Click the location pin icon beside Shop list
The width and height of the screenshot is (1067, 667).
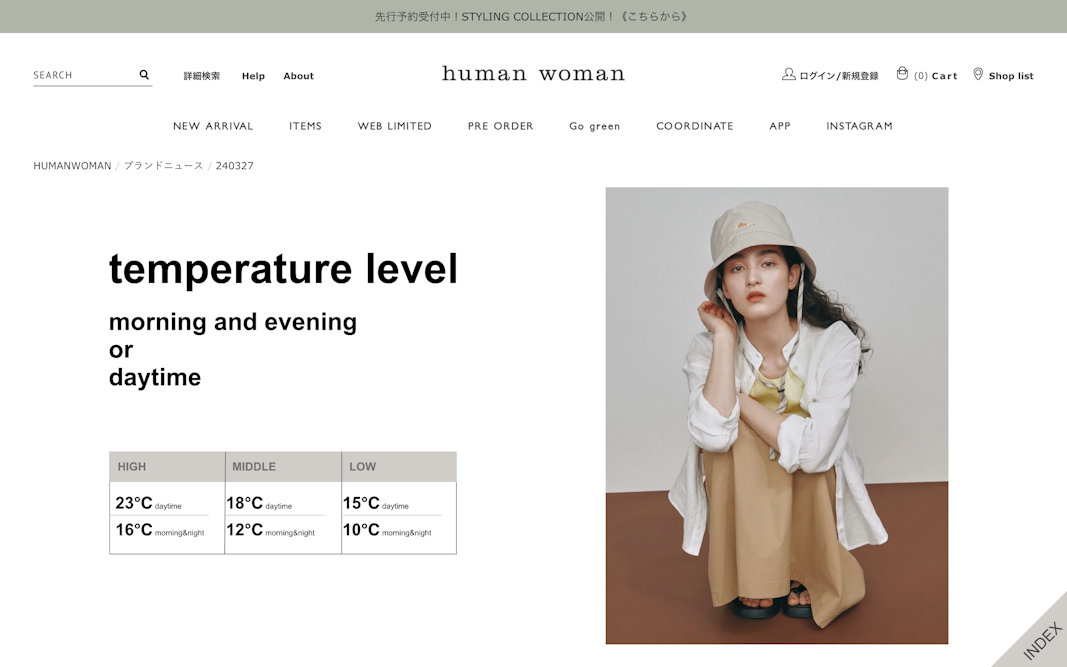(x=978, y=74)
